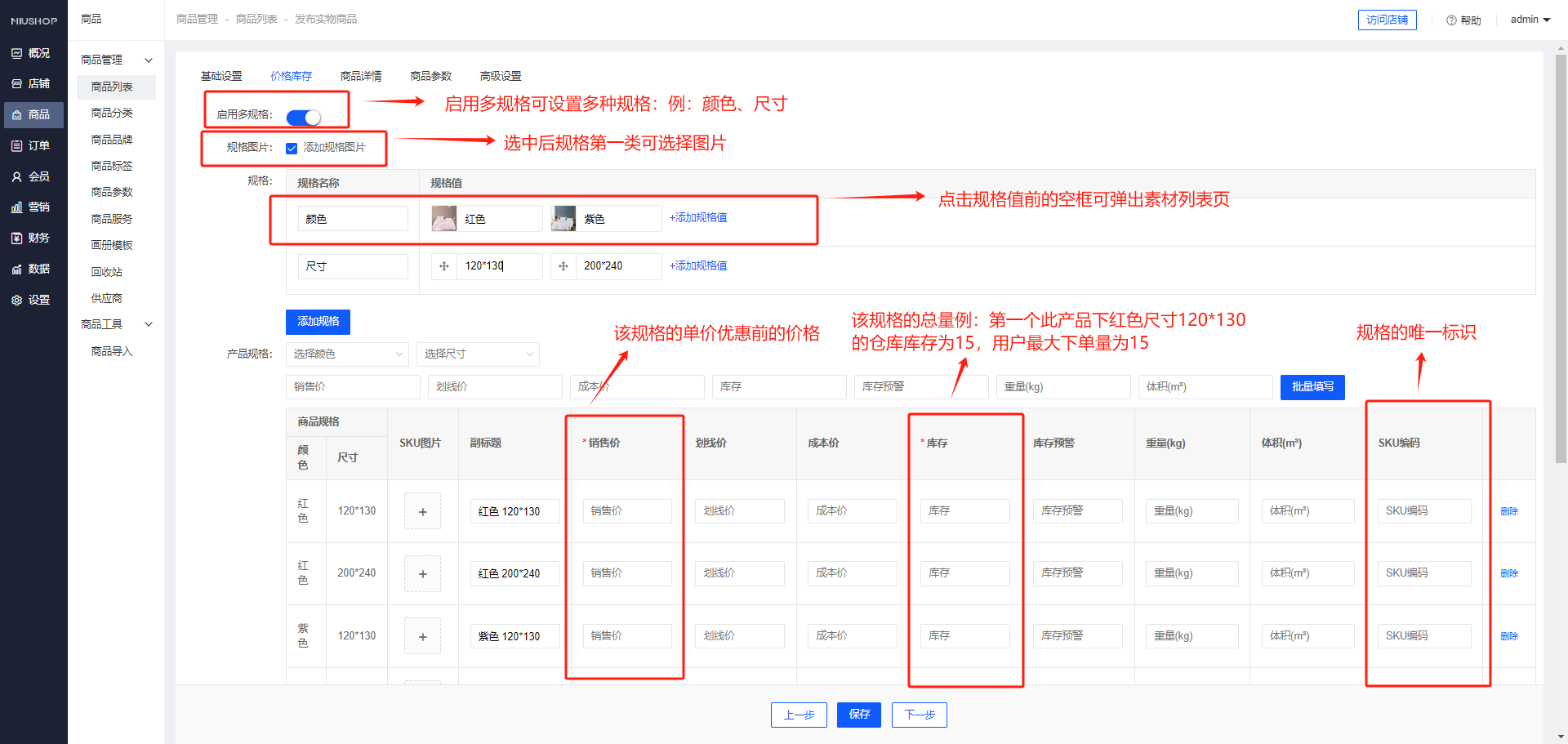Open 会员 members sidebar icon
The width and height of the screenshot is (1568, 744).
17,177
